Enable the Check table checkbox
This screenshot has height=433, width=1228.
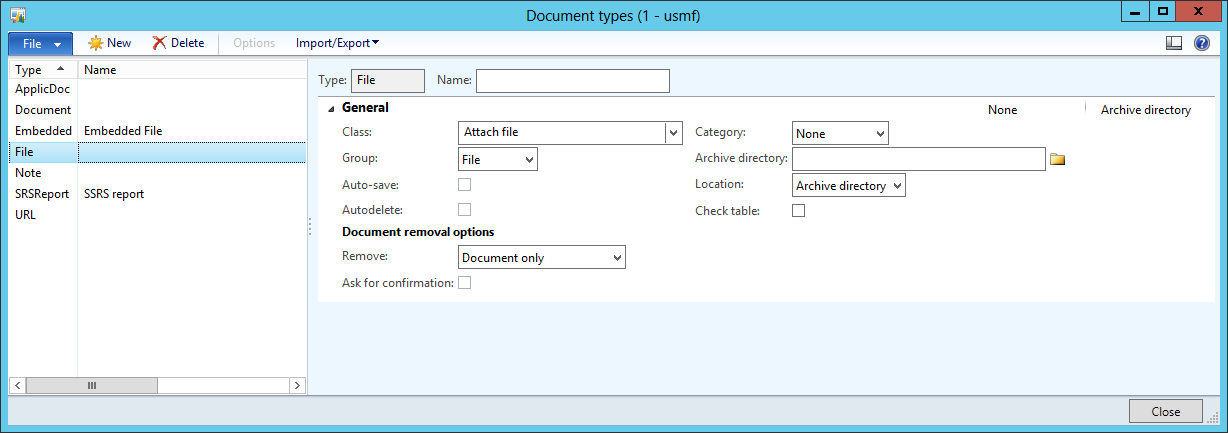coord(798,211)
